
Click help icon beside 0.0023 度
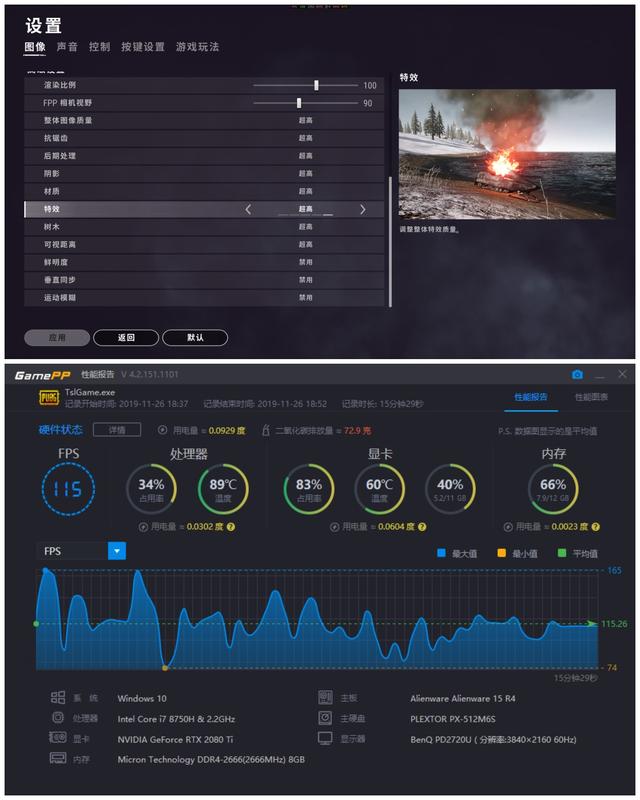(x=596, y=527)
